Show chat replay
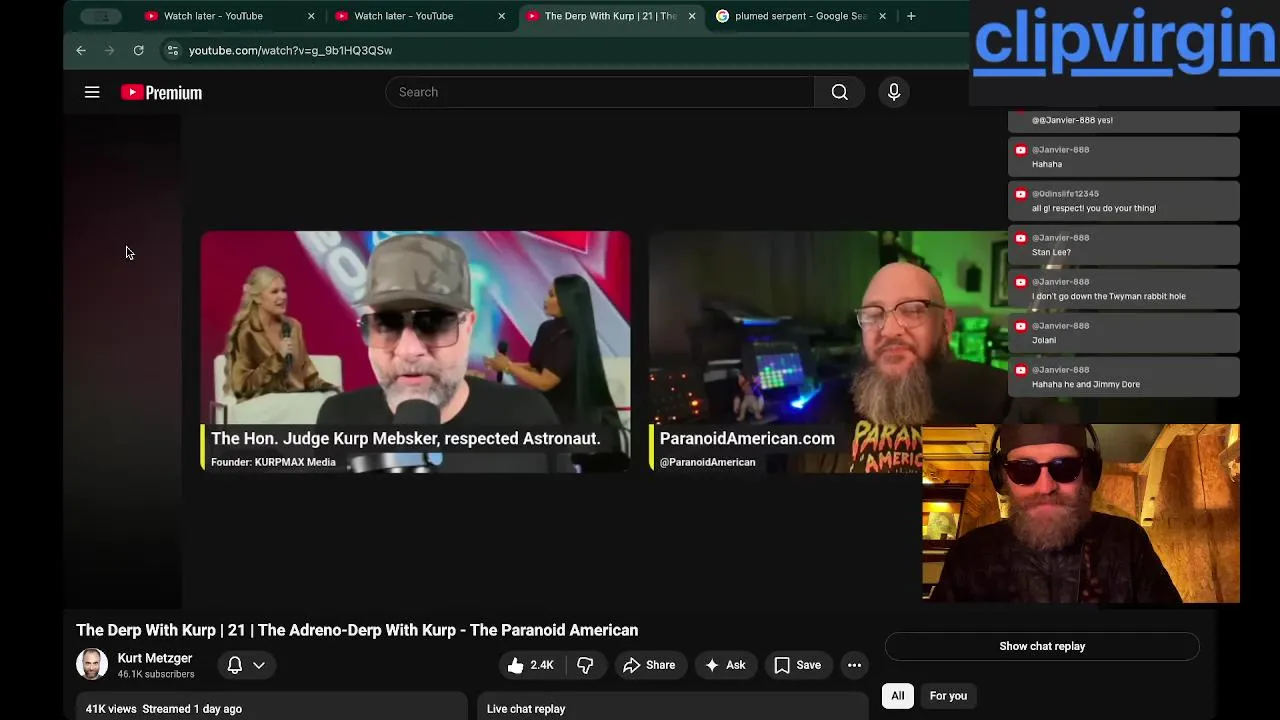 (x=1042, y=646)
